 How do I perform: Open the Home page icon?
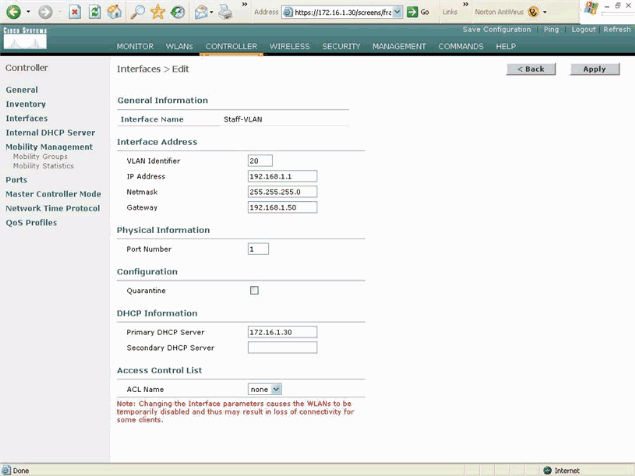(114, 12)
